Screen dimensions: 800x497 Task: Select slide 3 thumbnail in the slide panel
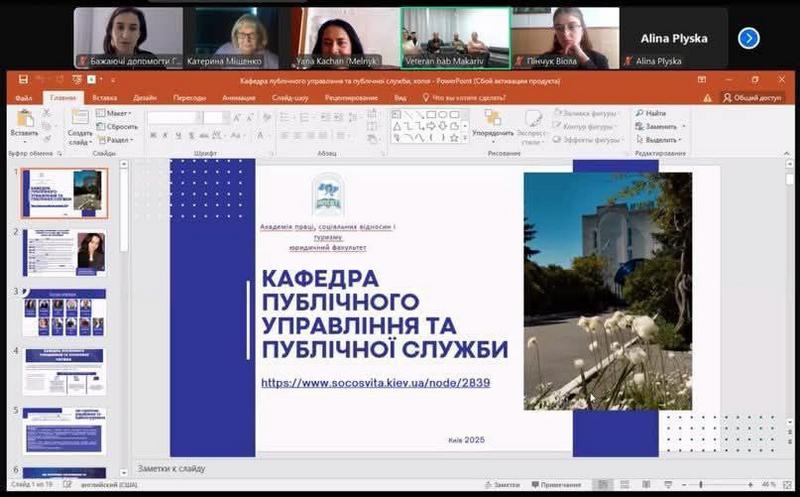pos(65,312)
